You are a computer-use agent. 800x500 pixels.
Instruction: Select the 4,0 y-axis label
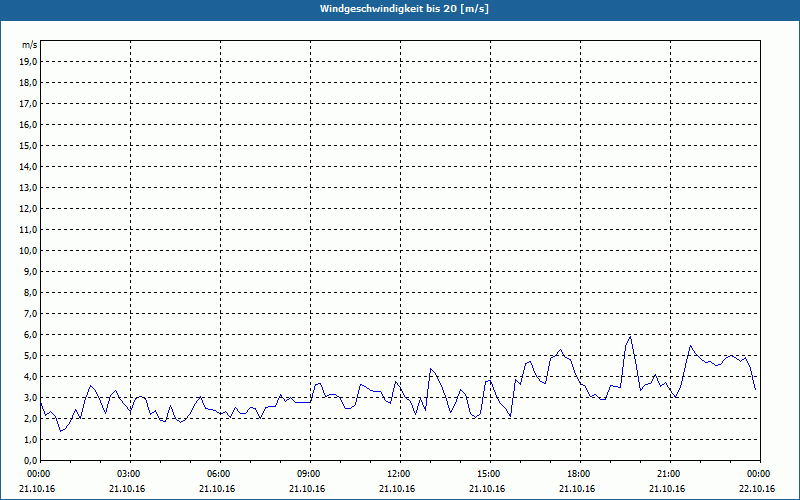31,377
